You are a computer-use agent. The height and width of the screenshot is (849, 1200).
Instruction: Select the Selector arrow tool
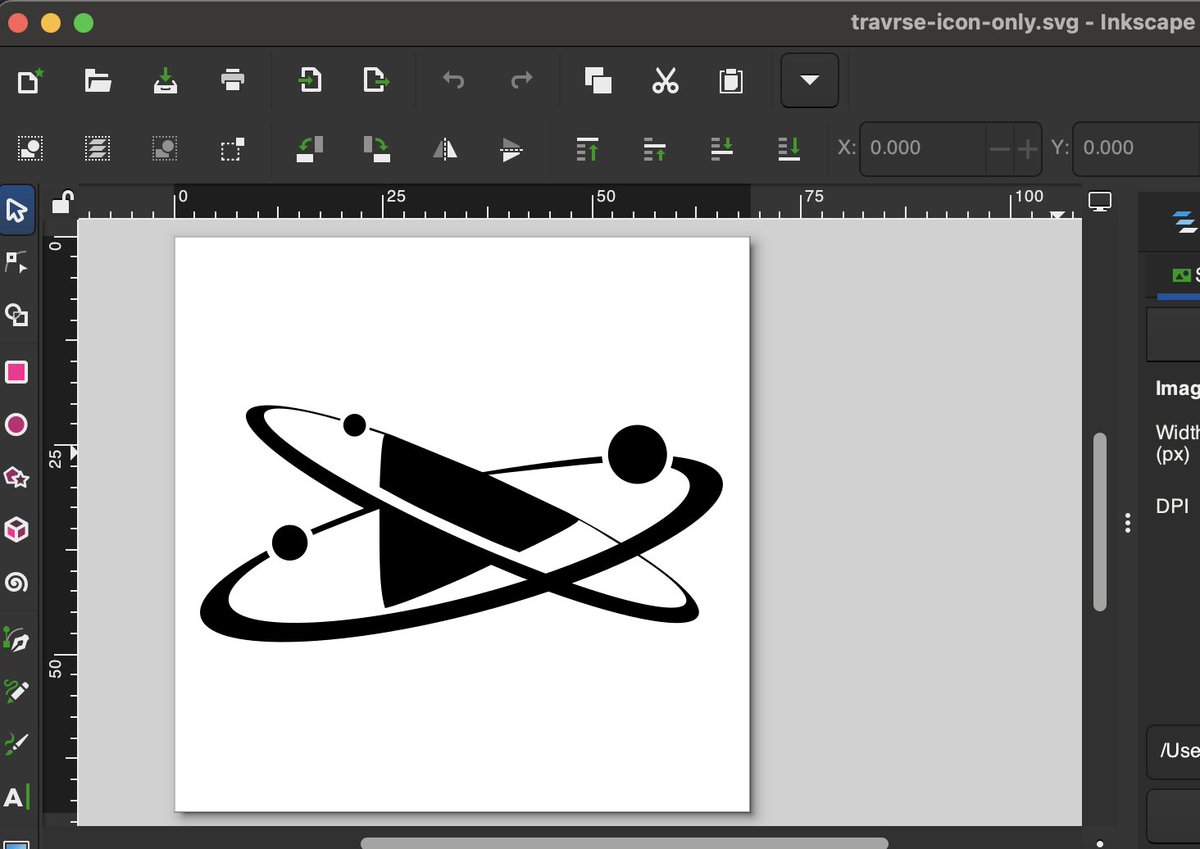click(17, 210)
